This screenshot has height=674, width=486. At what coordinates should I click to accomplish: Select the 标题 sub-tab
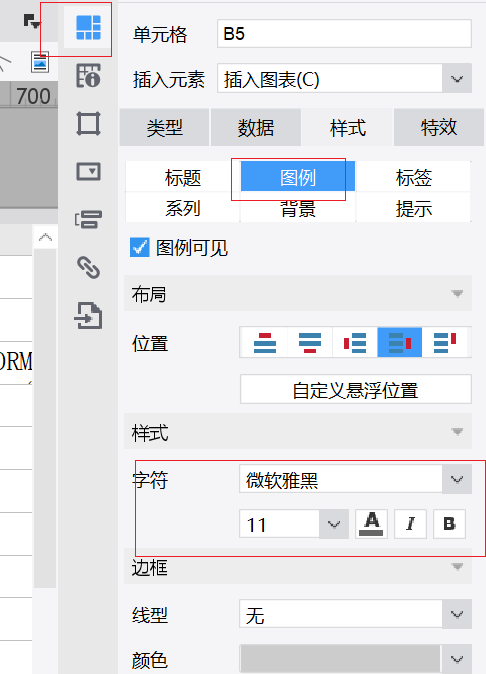183,176
